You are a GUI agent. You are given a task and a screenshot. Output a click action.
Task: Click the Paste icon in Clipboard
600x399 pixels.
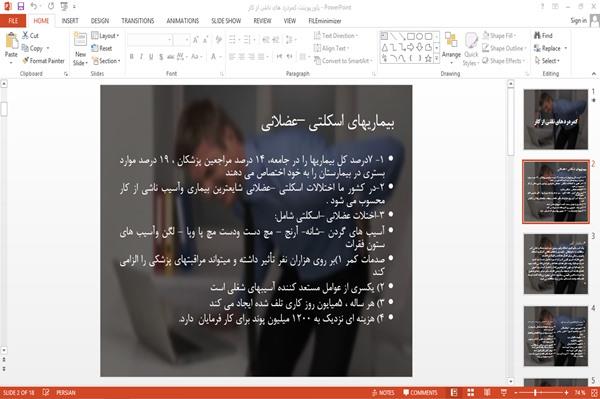pyautogui.click(x=11, y=41)
